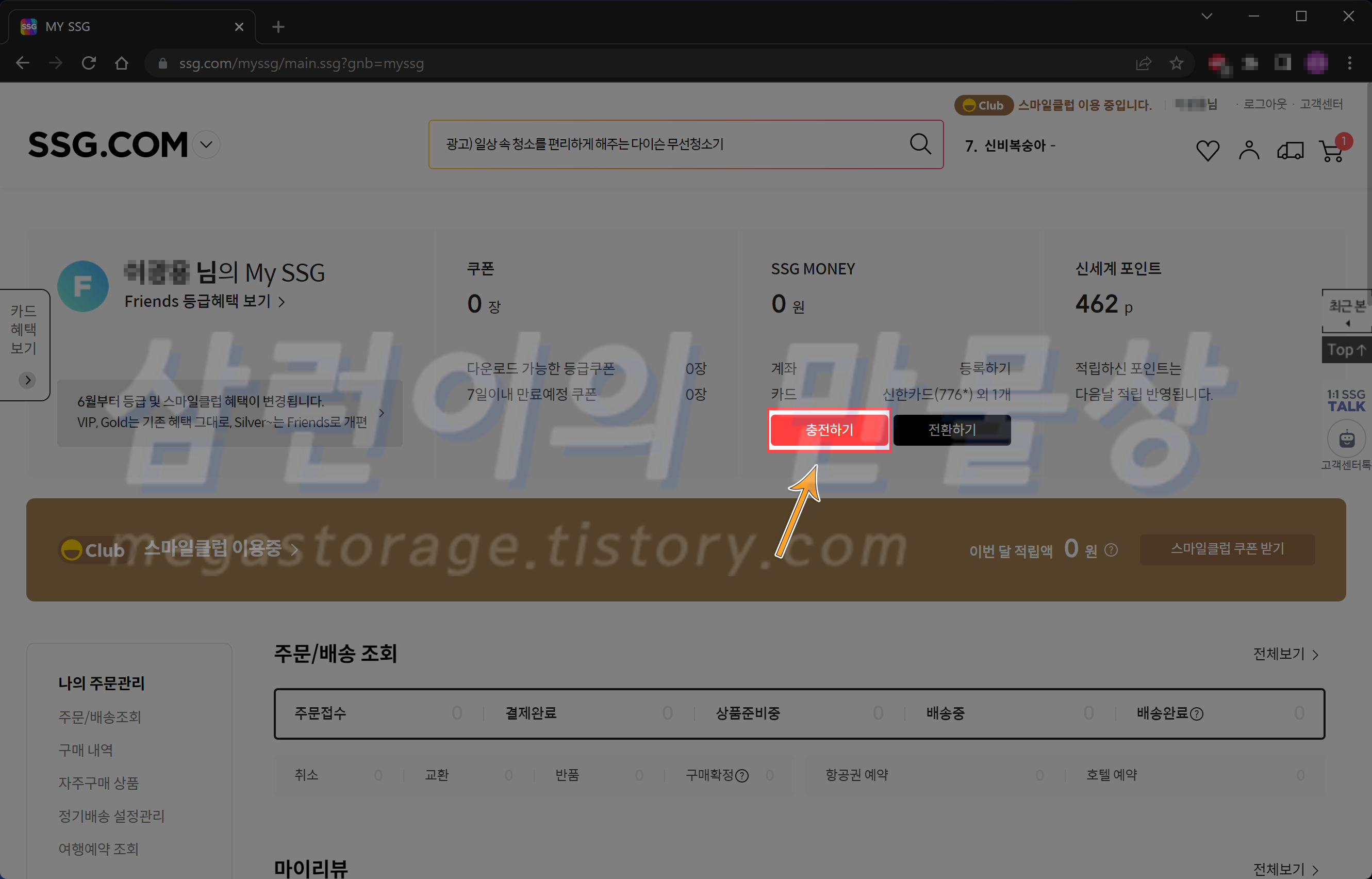Click the Top scroll button
Screen dimensions: 1372x879
[x=1346, y=350]
